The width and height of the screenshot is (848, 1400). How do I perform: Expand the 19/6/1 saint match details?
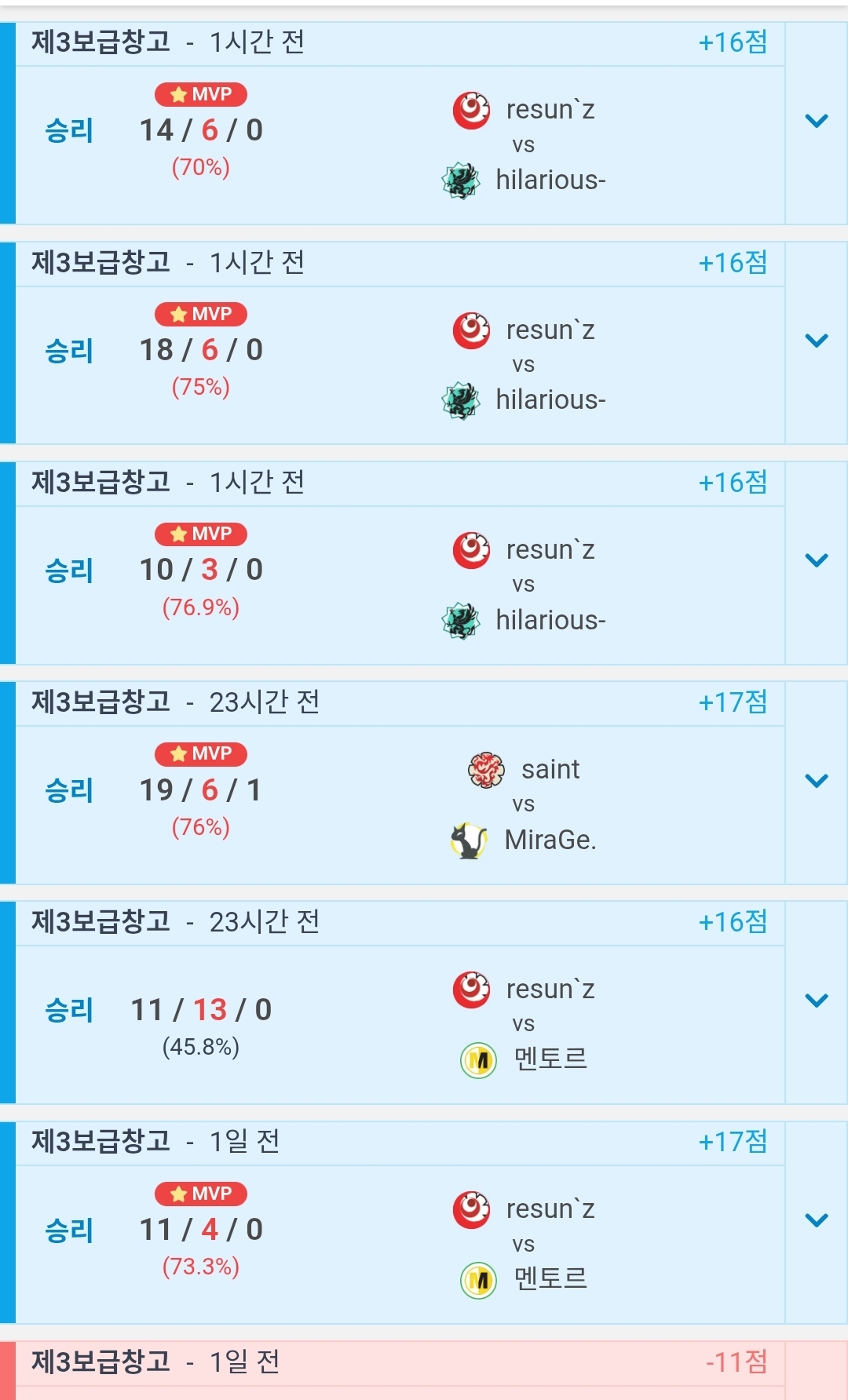pyautogui.click(x=817, y=781)
